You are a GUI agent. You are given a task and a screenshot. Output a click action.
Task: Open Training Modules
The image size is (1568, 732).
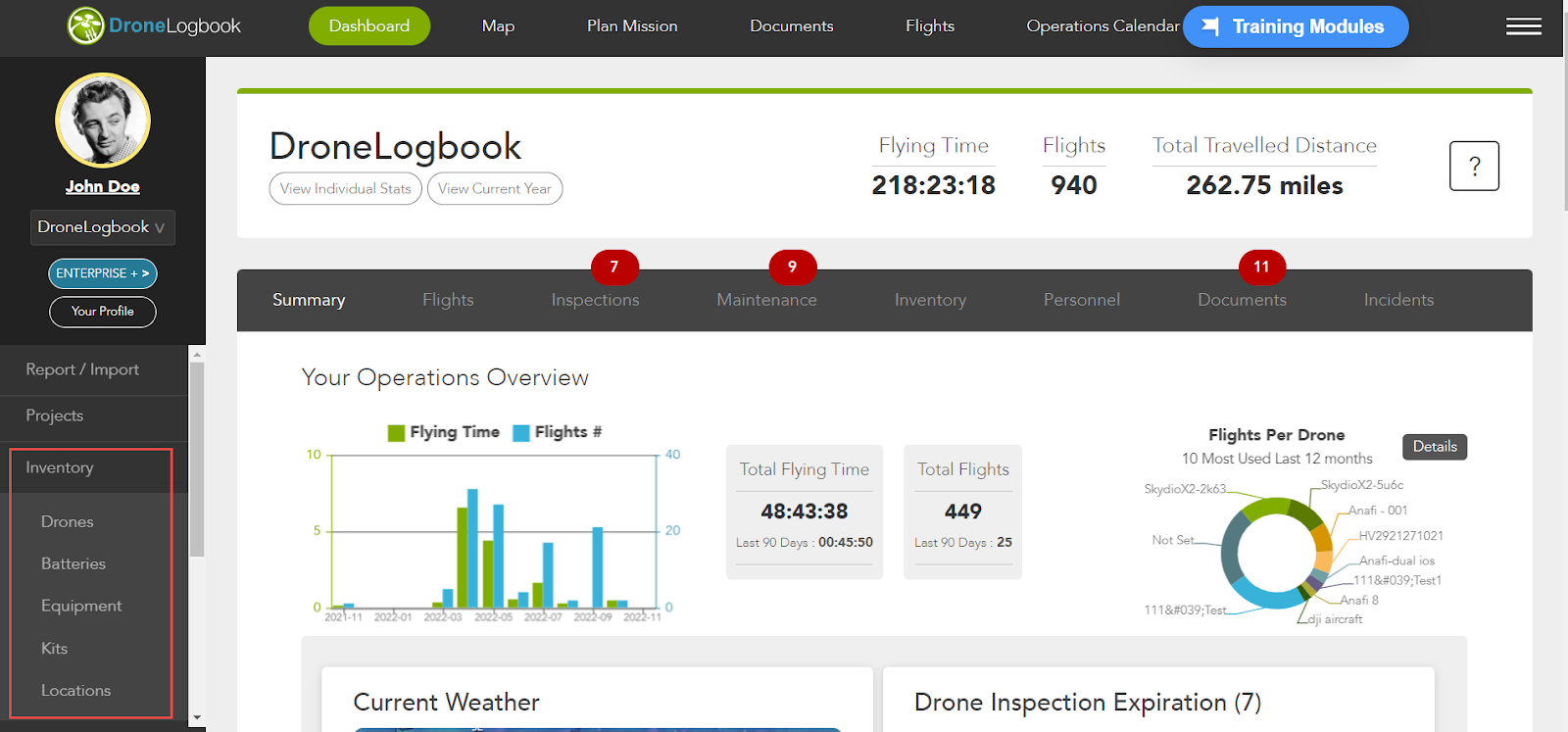point(1296,26)
